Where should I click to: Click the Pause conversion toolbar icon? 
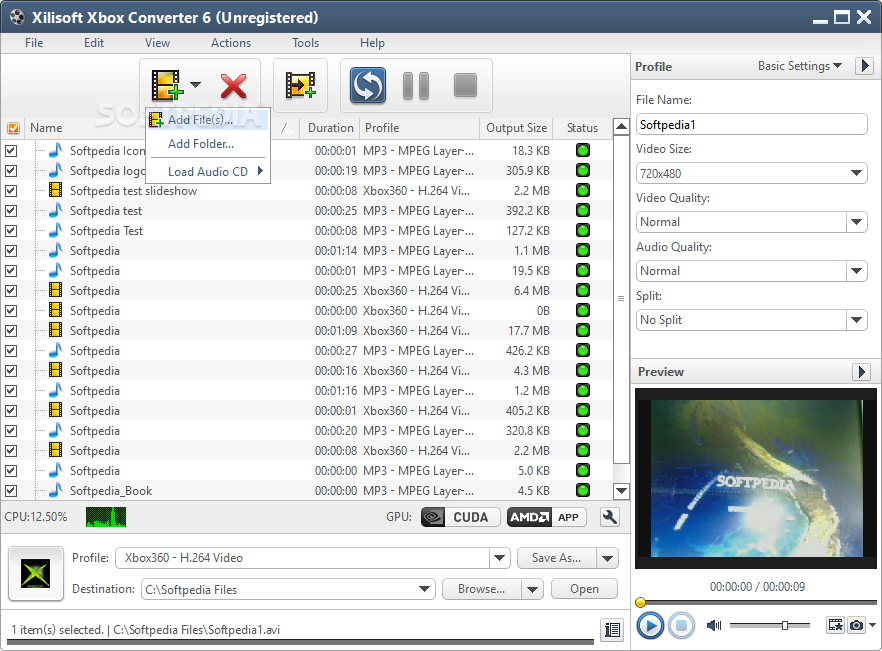(416, 86)
